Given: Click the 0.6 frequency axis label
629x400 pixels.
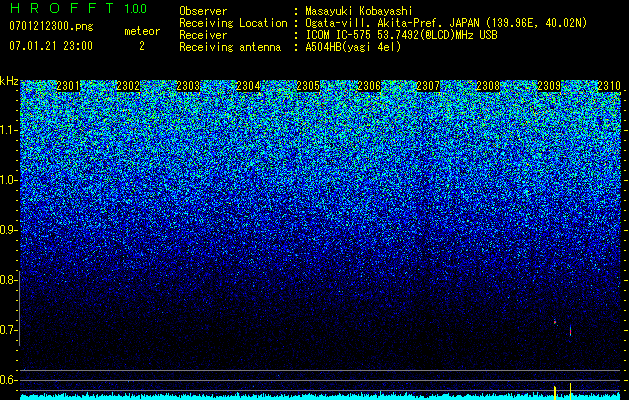Looking at the screenshot, I should click(8, 380).
